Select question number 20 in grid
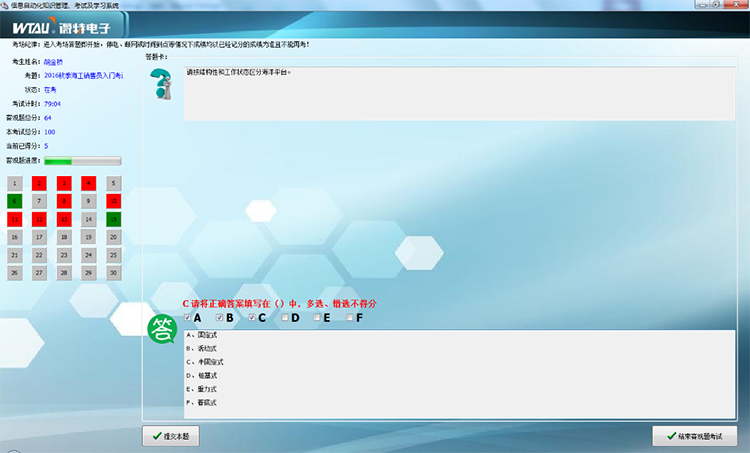The width and height of the screenshot is (750, 453). coord(113,237)
